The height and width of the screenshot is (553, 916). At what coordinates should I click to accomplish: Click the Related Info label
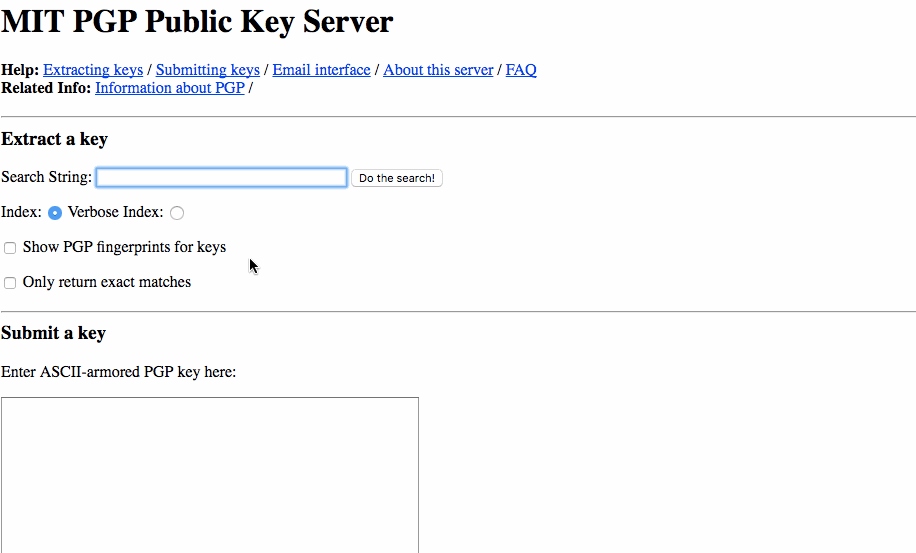[x=46, y=88]
